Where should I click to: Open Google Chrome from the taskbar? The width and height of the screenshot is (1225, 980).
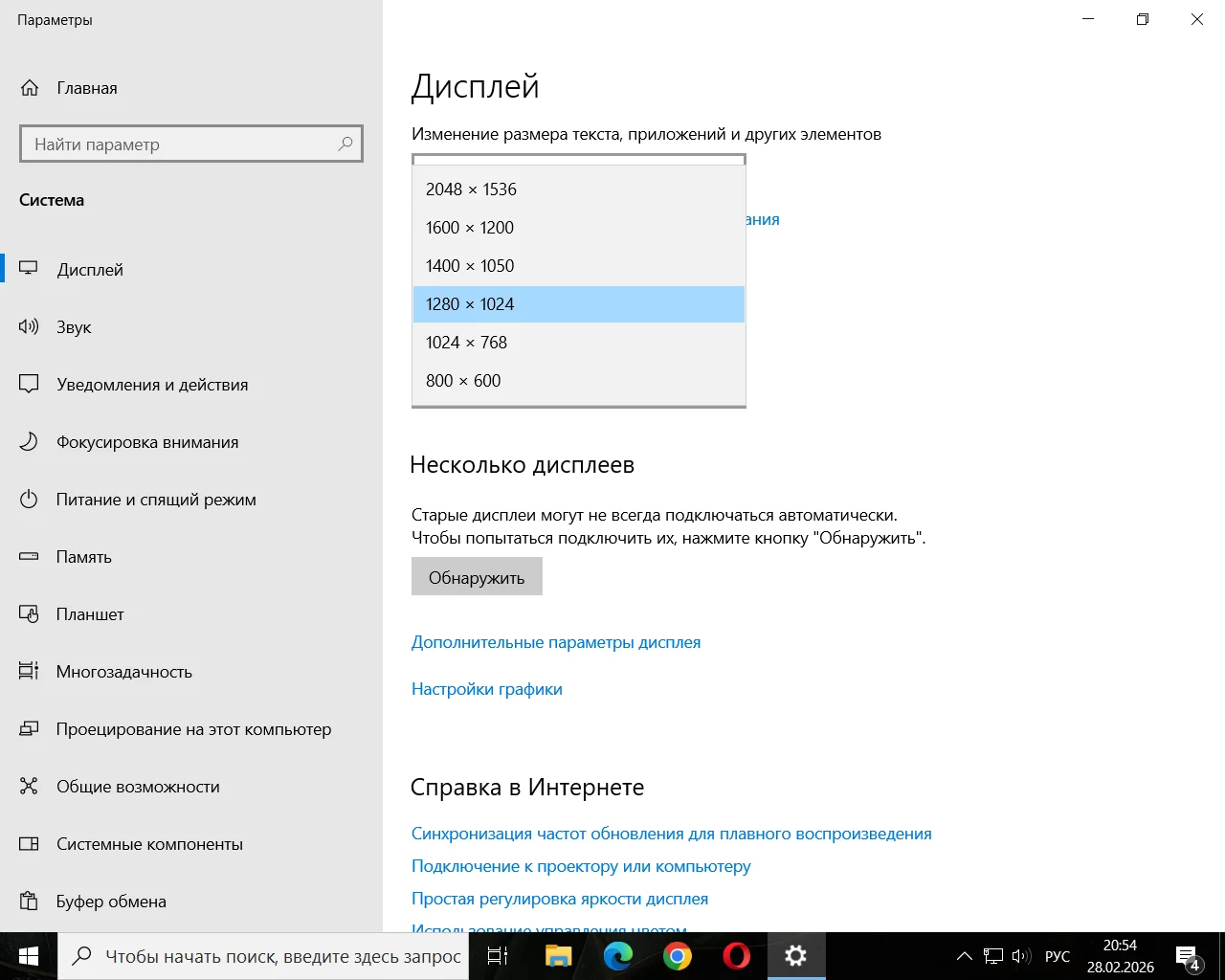tap(678, 956)
